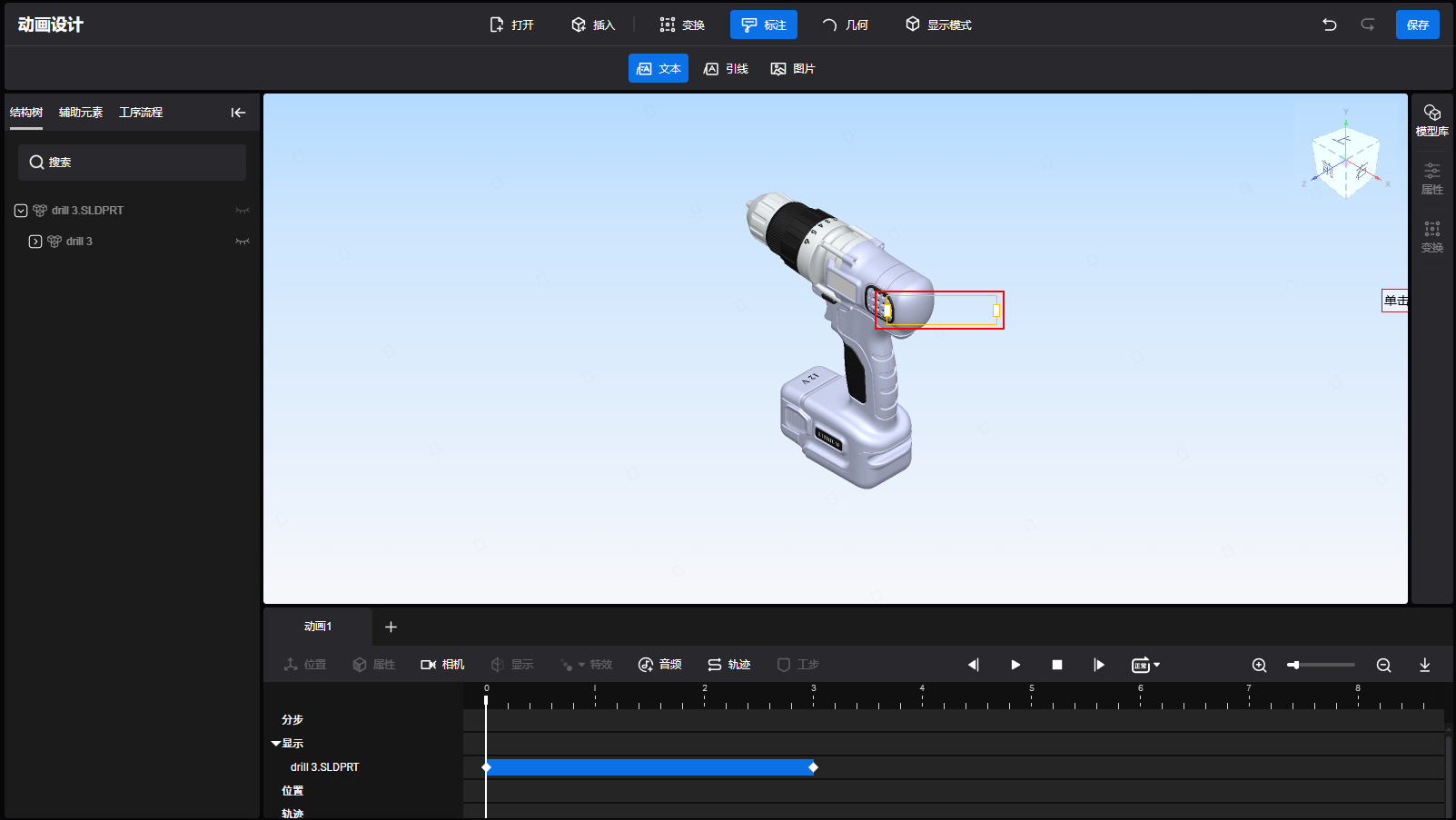The height and width of the screenshot is (820, 1456).
Task: Collapse the left structure panel
Action: click(238, 113)
